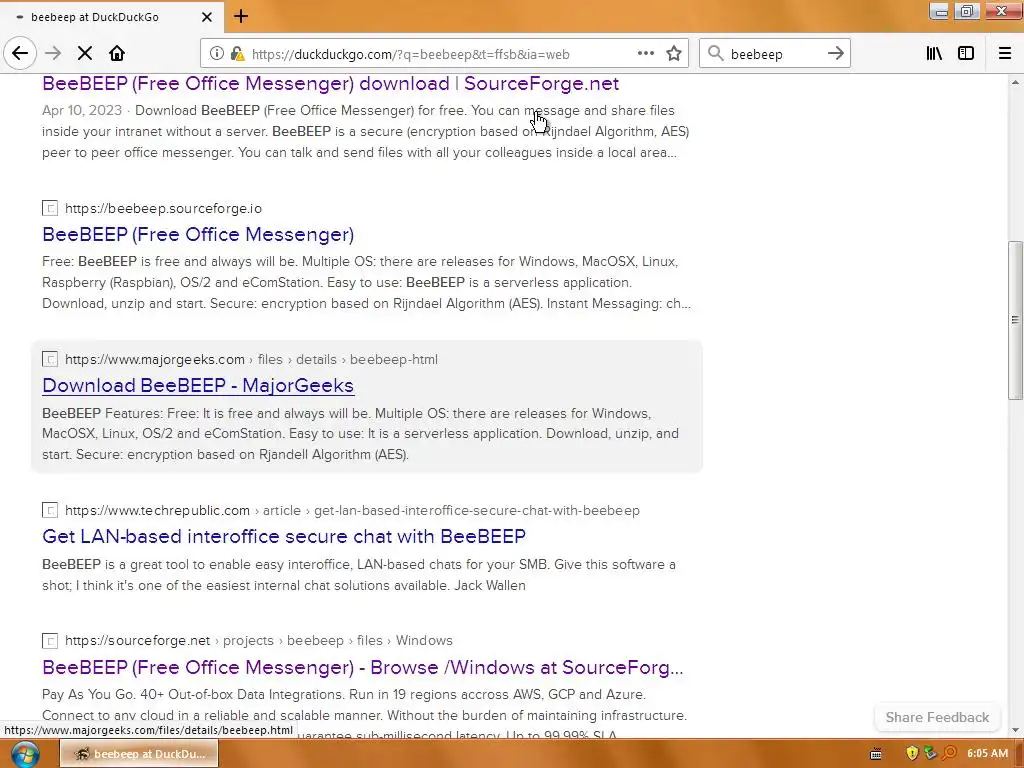Open the Firefox hamburger menu
The width and height of the screenshot is (1024, 768).
(1005, 54)
